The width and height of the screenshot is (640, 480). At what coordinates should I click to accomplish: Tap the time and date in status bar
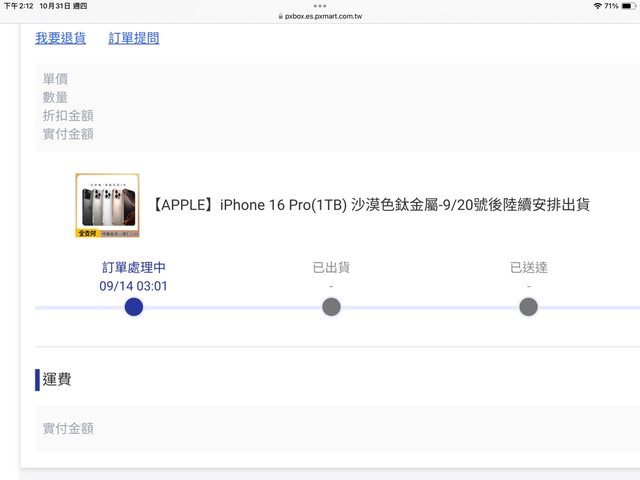pyautogui.click(x=45, y=6)
